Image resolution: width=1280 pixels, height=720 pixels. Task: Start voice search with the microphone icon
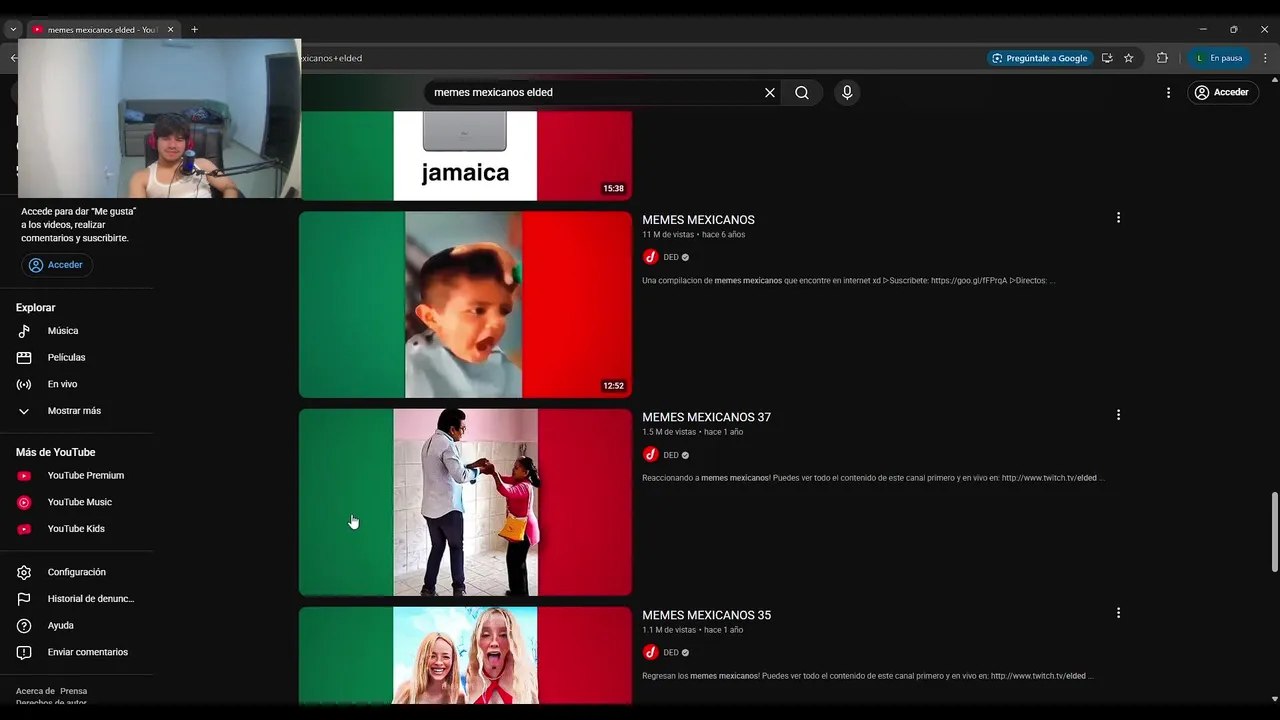click(847, 92)
